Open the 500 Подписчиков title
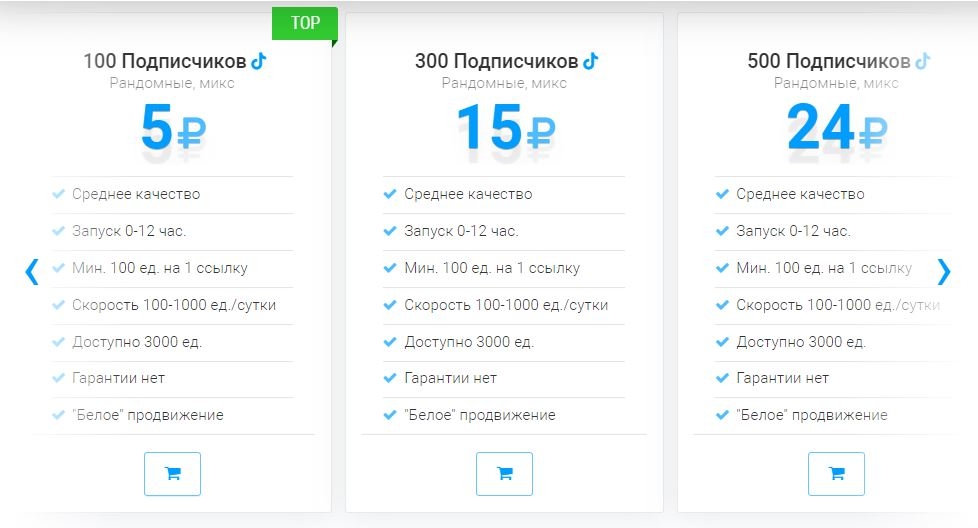 click(x=828, y=61)
